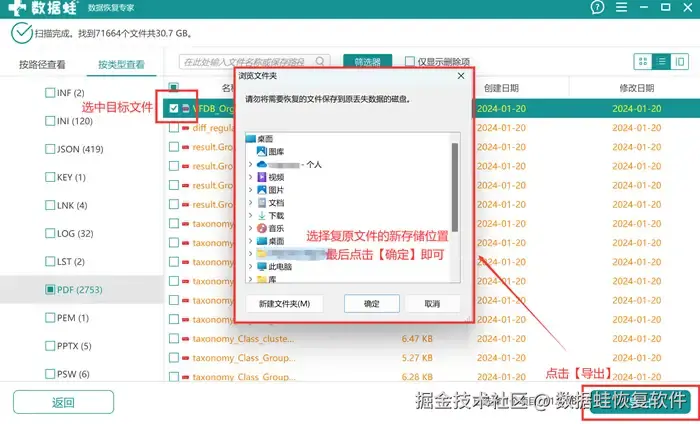The height and width of the screenshot is (424, 700).
Task: Expand the 图片 folder node
Action: (250, 190)
